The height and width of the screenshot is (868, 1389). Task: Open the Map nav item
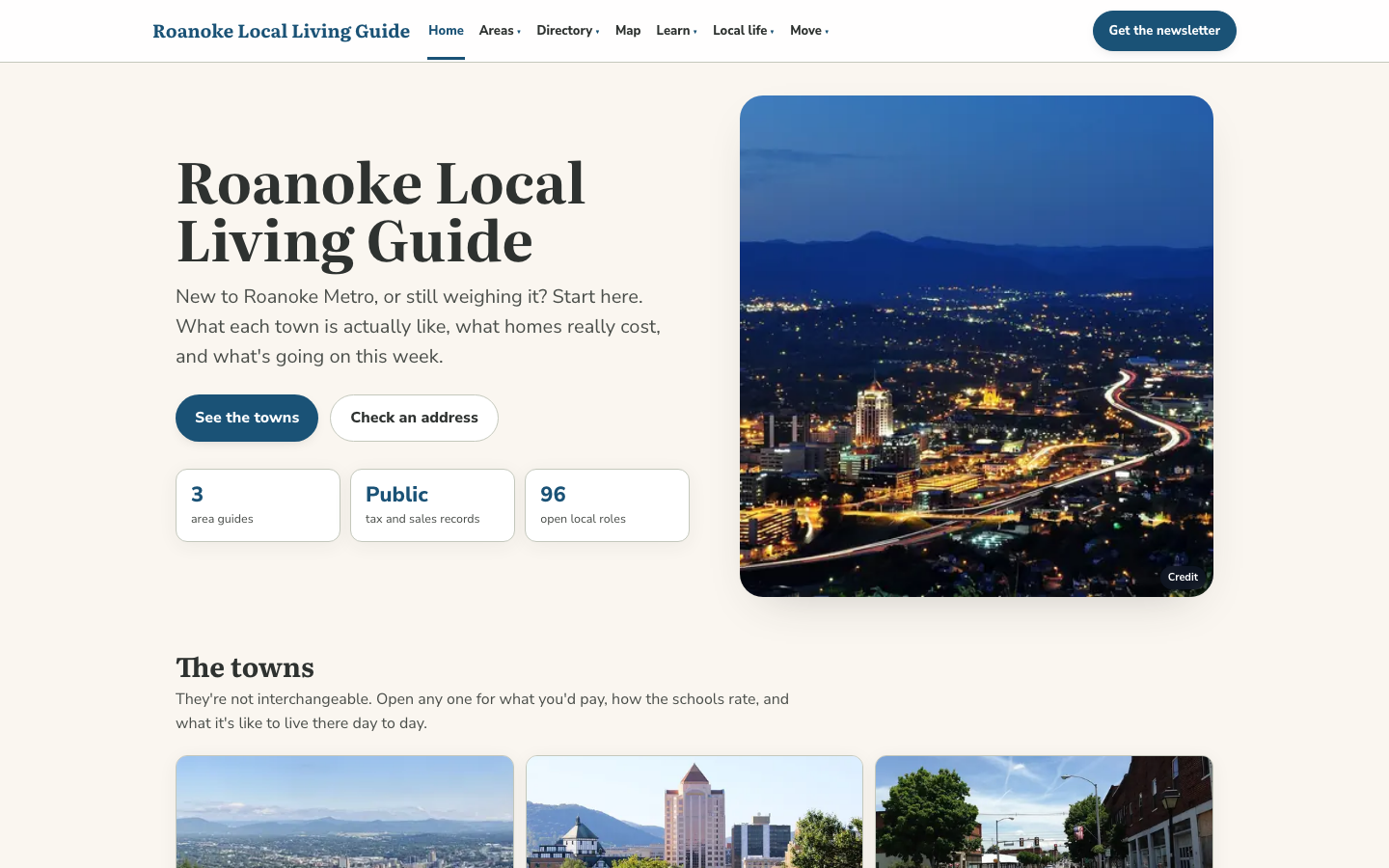tap(628, 31)
